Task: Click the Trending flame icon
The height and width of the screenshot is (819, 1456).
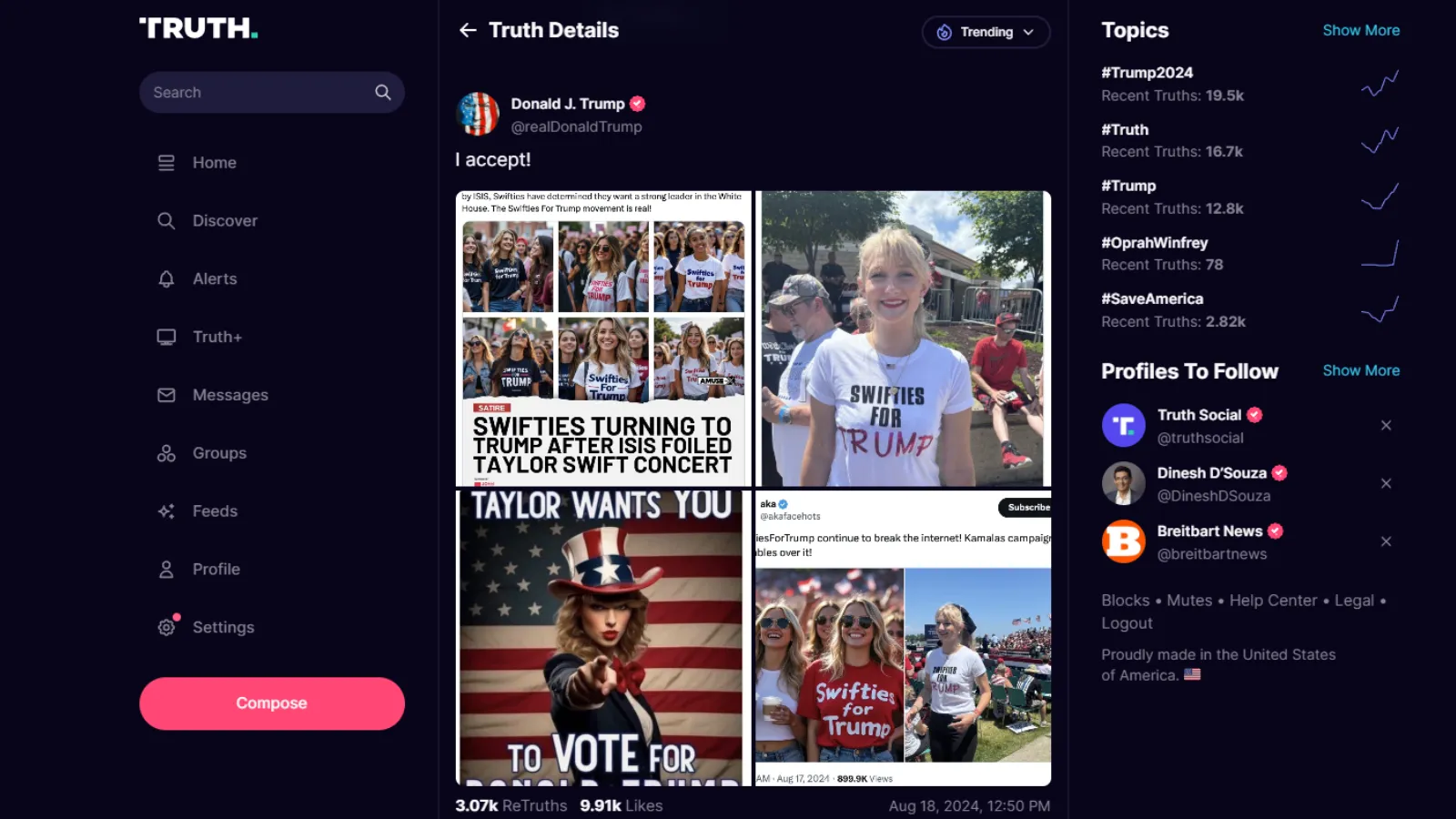Action: tap(944, 32)
